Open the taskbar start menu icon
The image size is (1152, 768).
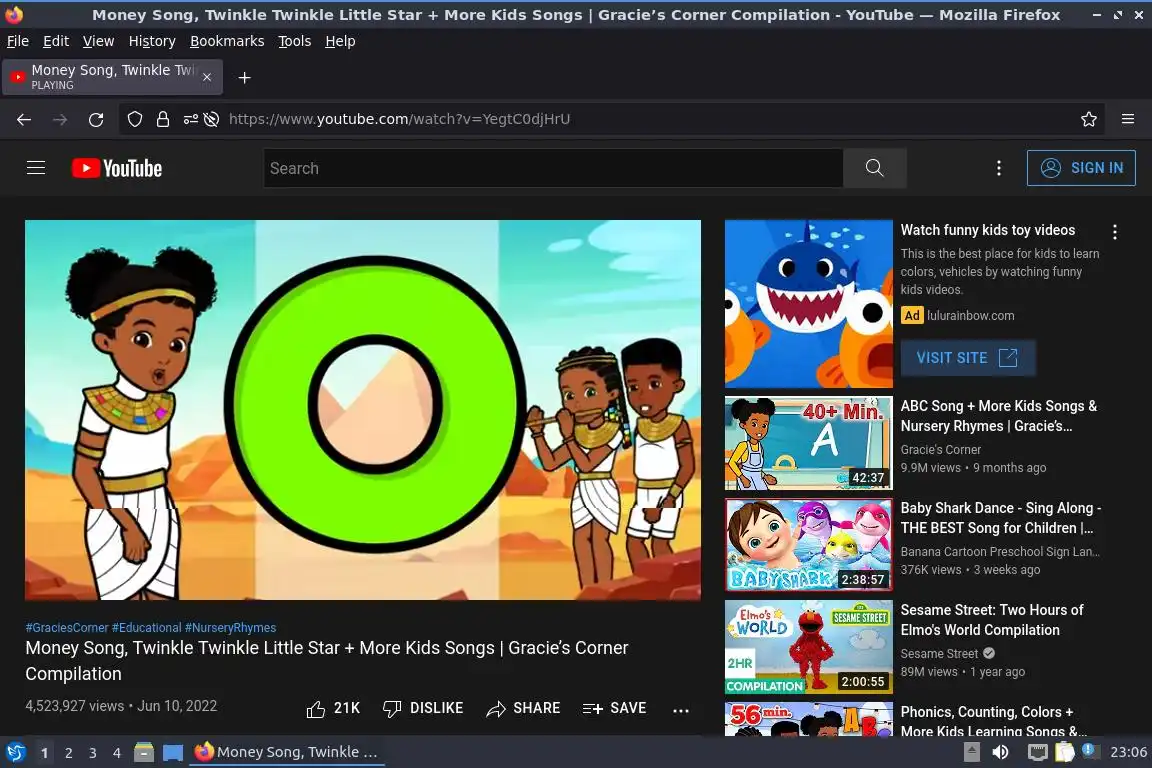pyautogui.click(x=15, y=752)
